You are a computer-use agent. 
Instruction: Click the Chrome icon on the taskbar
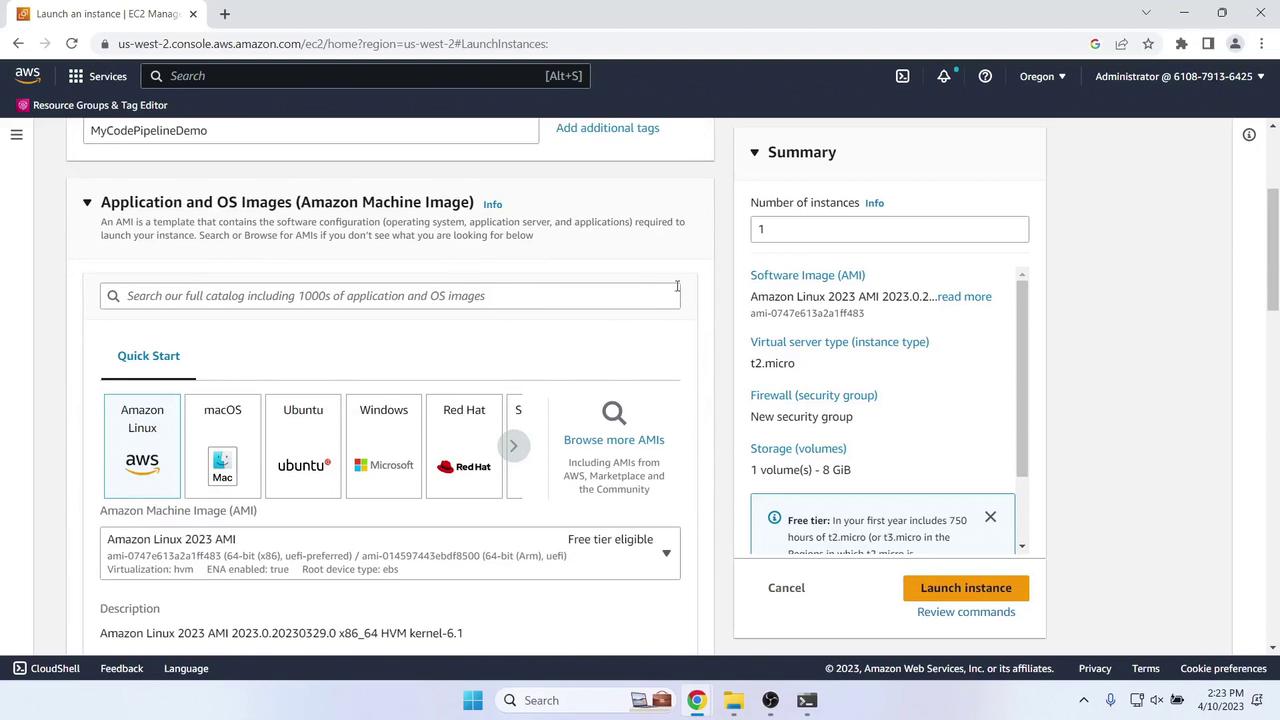[x=697, y=700]
